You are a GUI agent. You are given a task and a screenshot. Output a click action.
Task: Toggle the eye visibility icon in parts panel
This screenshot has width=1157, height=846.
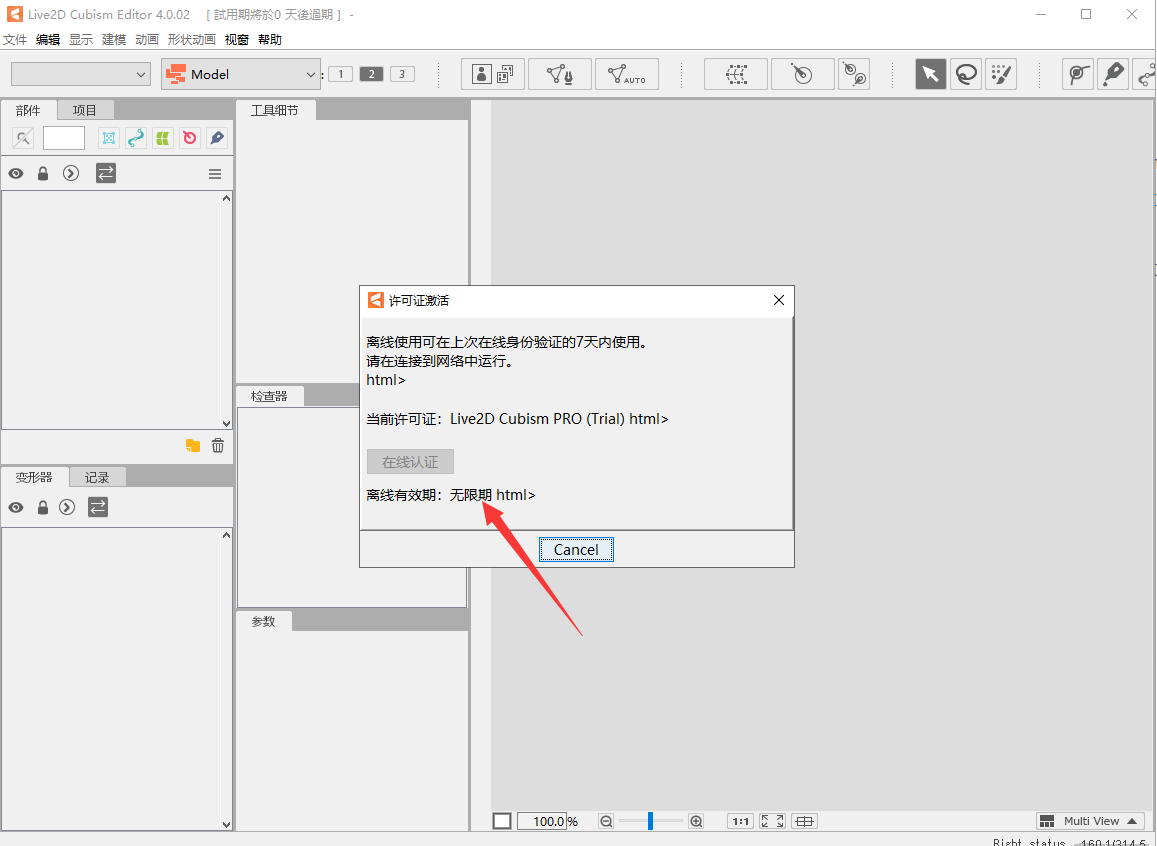click(x=16, y=173)
